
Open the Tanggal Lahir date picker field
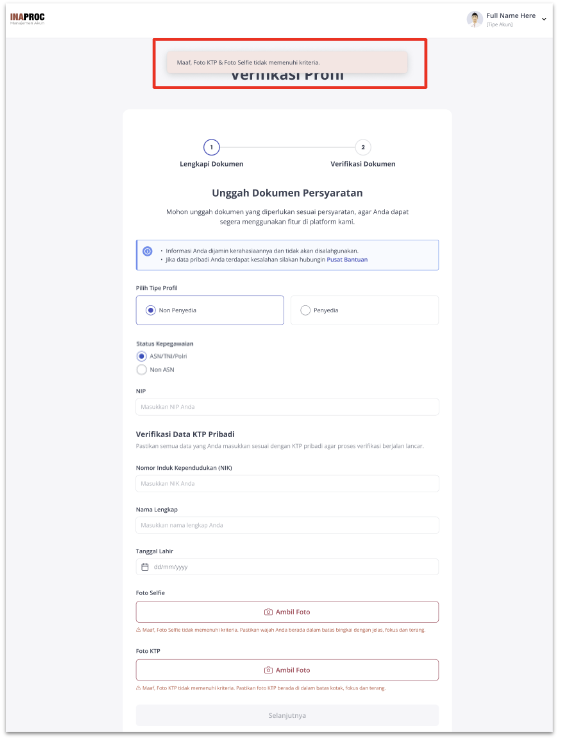click(287, 567)
